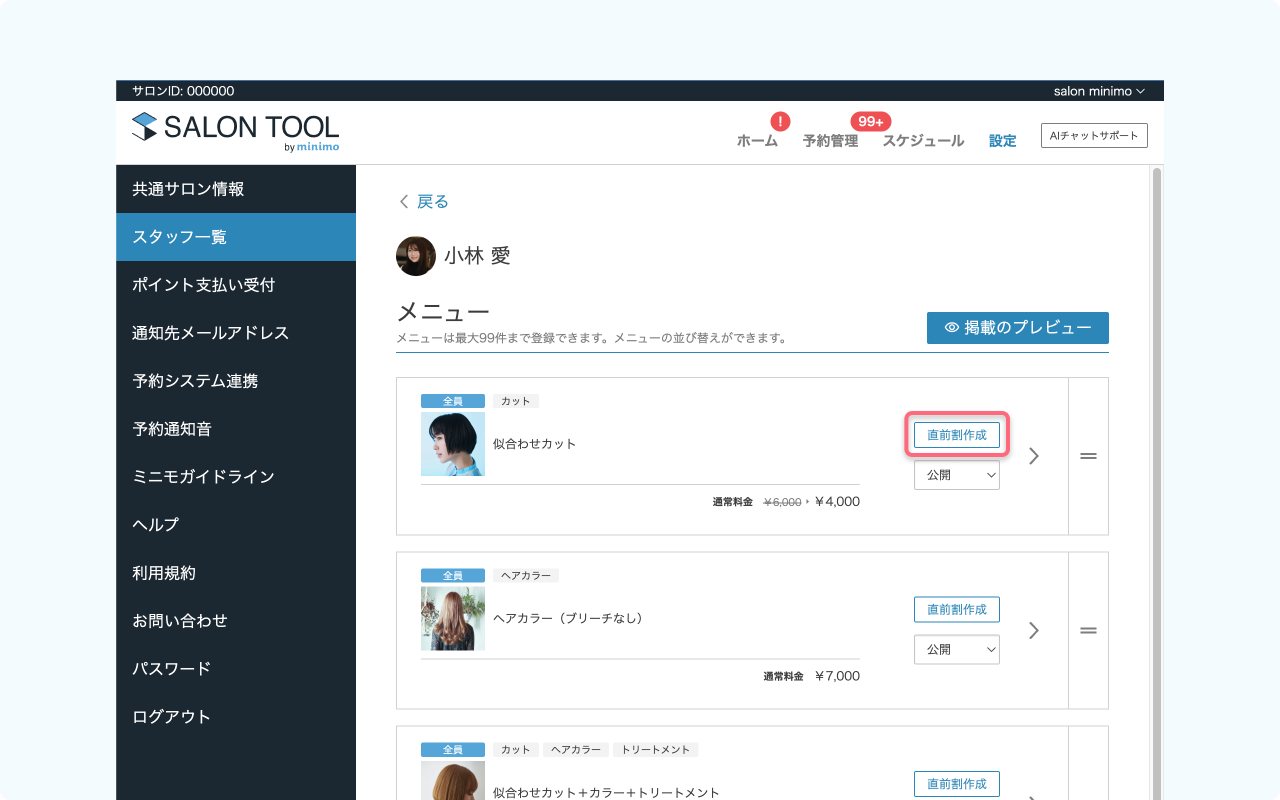
Task: Open the スケジュール tab
Action: pos(923,141)
